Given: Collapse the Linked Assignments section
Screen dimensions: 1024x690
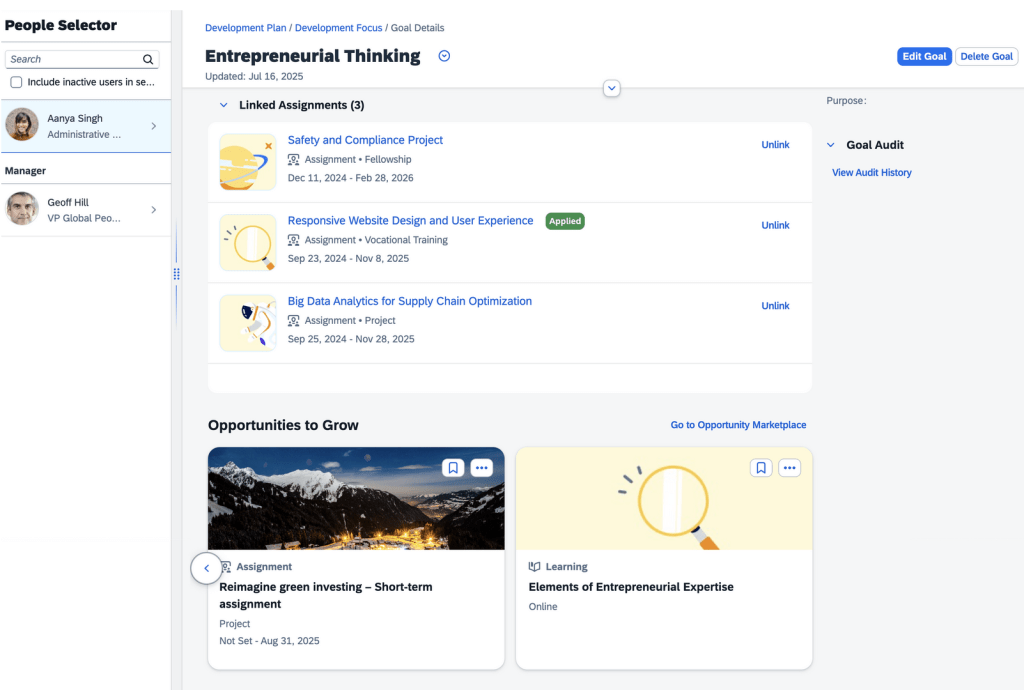Looking at the screenshot, I should click(223, 105).
